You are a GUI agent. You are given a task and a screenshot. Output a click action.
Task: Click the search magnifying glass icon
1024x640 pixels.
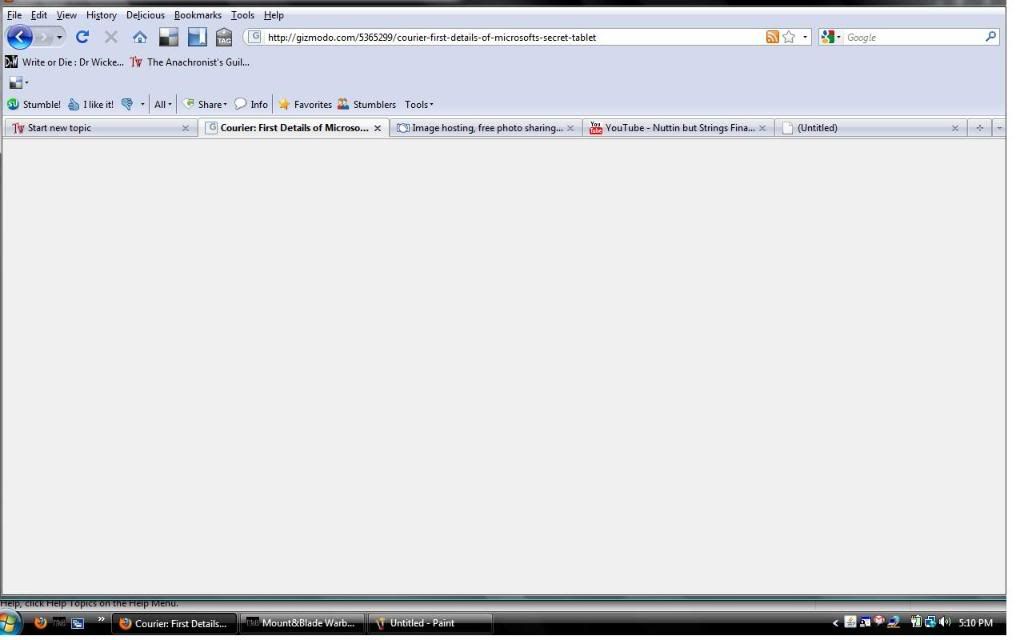tap(991, 37)
